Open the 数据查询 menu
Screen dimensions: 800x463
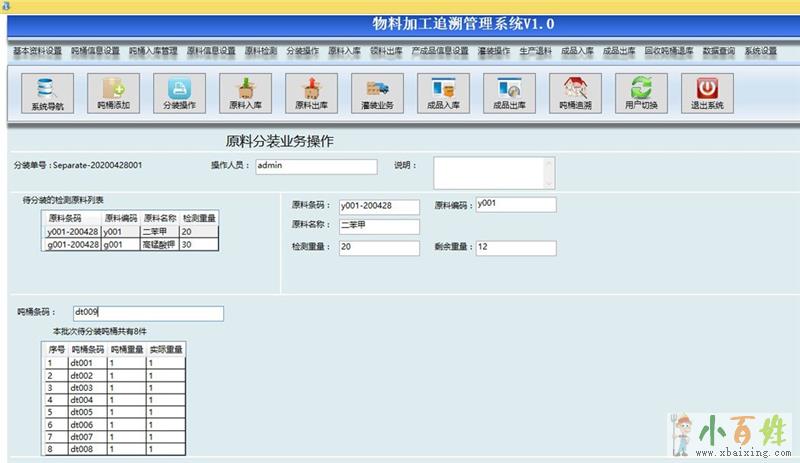click(x=718, y=51)
